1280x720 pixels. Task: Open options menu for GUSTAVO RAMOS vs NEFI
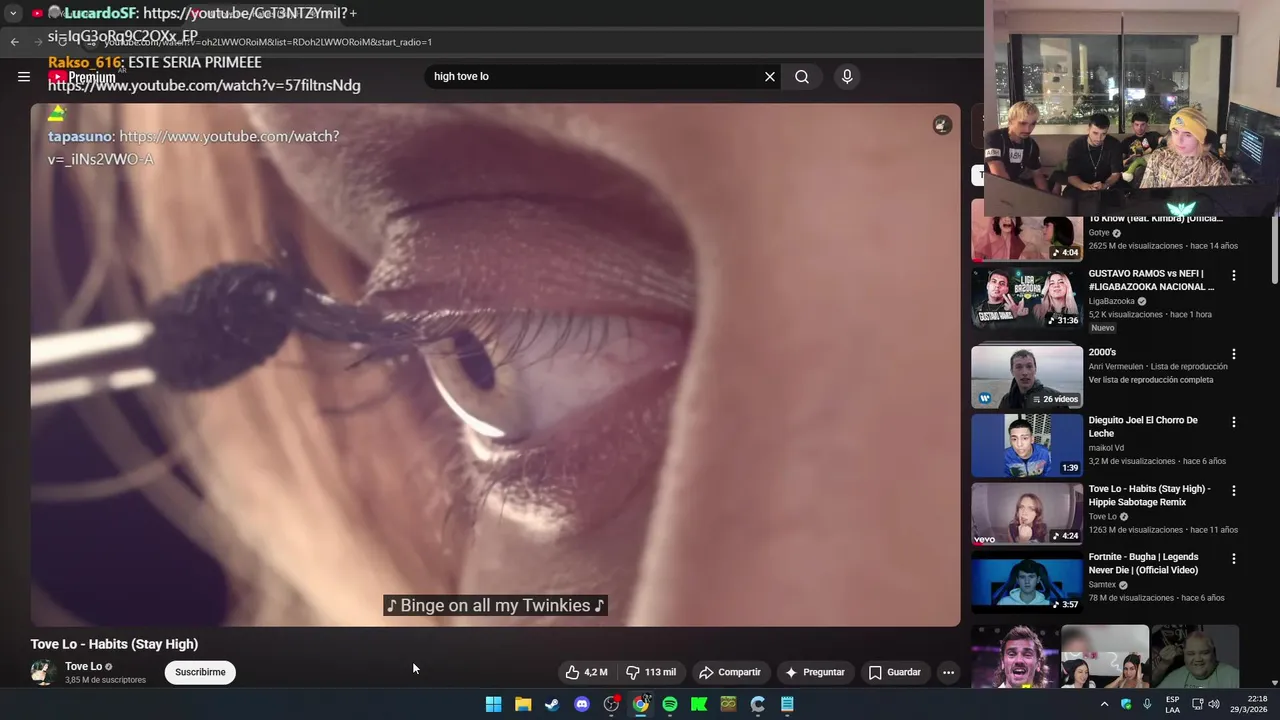[x=1233, y=275]
